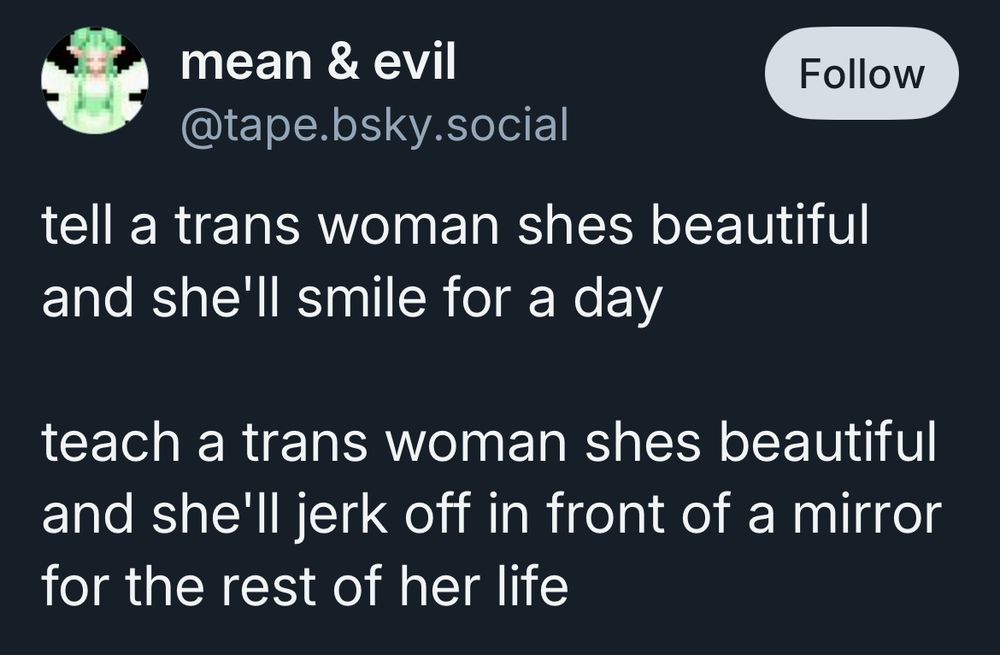Click the line "teach a trans woman shes beautiful"
This screenshot has height=655, width=1000.
[489, 443]
